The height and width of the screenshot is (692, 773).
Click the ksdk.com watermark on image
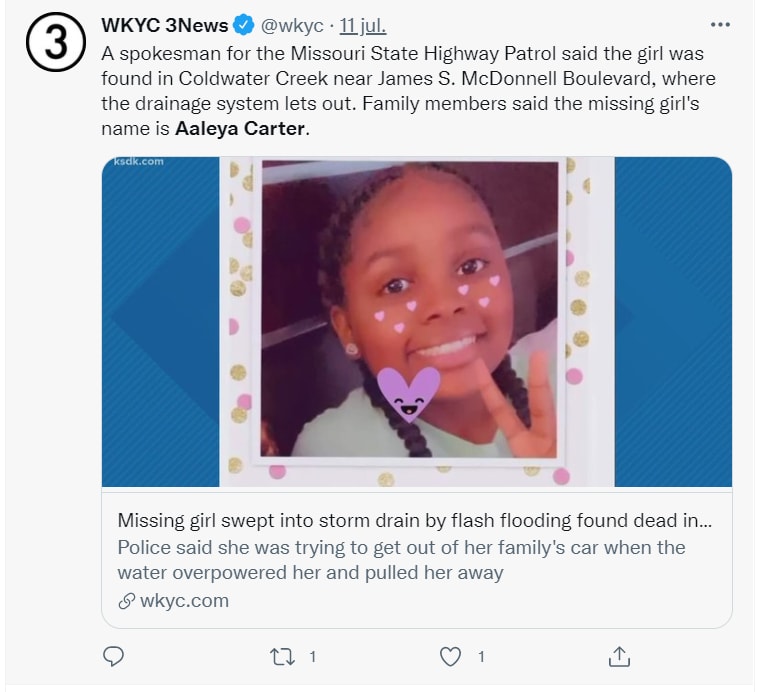pos(139,162)
